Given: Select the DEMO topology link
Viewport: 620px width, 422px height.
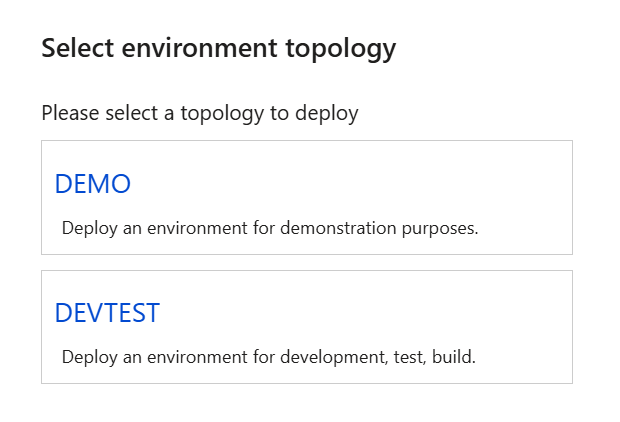Looking at the screenshot, I should (x=93, y=184).
